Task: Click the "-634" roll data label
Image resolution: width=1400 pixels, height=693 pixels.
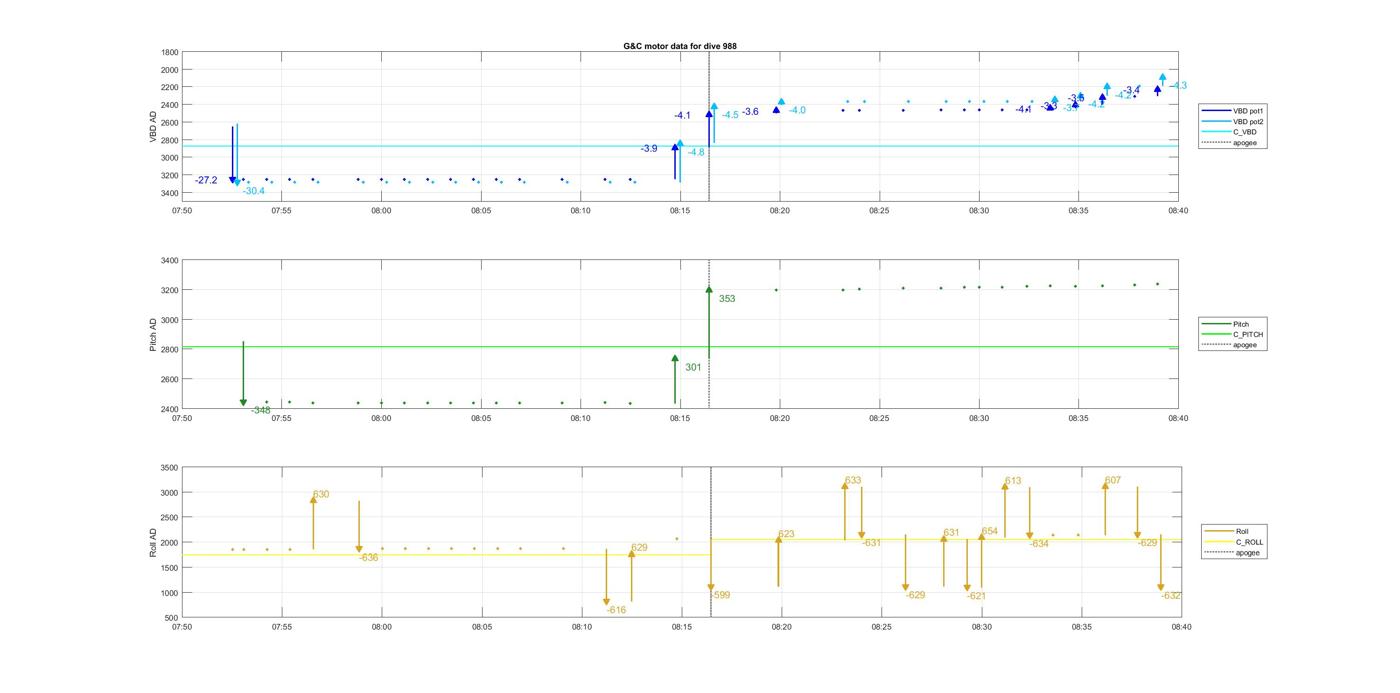Action: pyautogui.click(x=1039, y=544)
